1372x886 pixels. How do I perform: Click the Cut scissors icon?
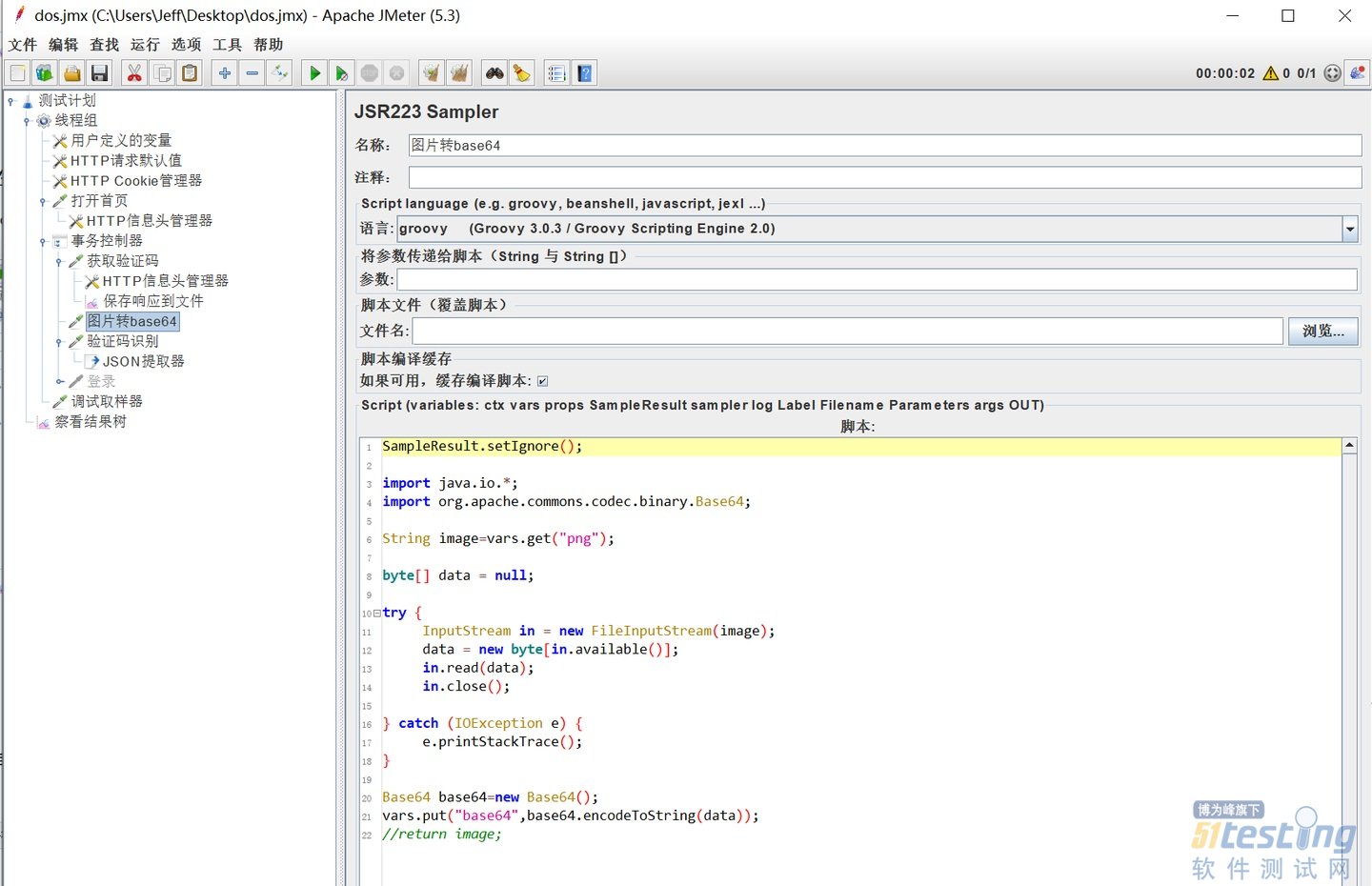134,73
